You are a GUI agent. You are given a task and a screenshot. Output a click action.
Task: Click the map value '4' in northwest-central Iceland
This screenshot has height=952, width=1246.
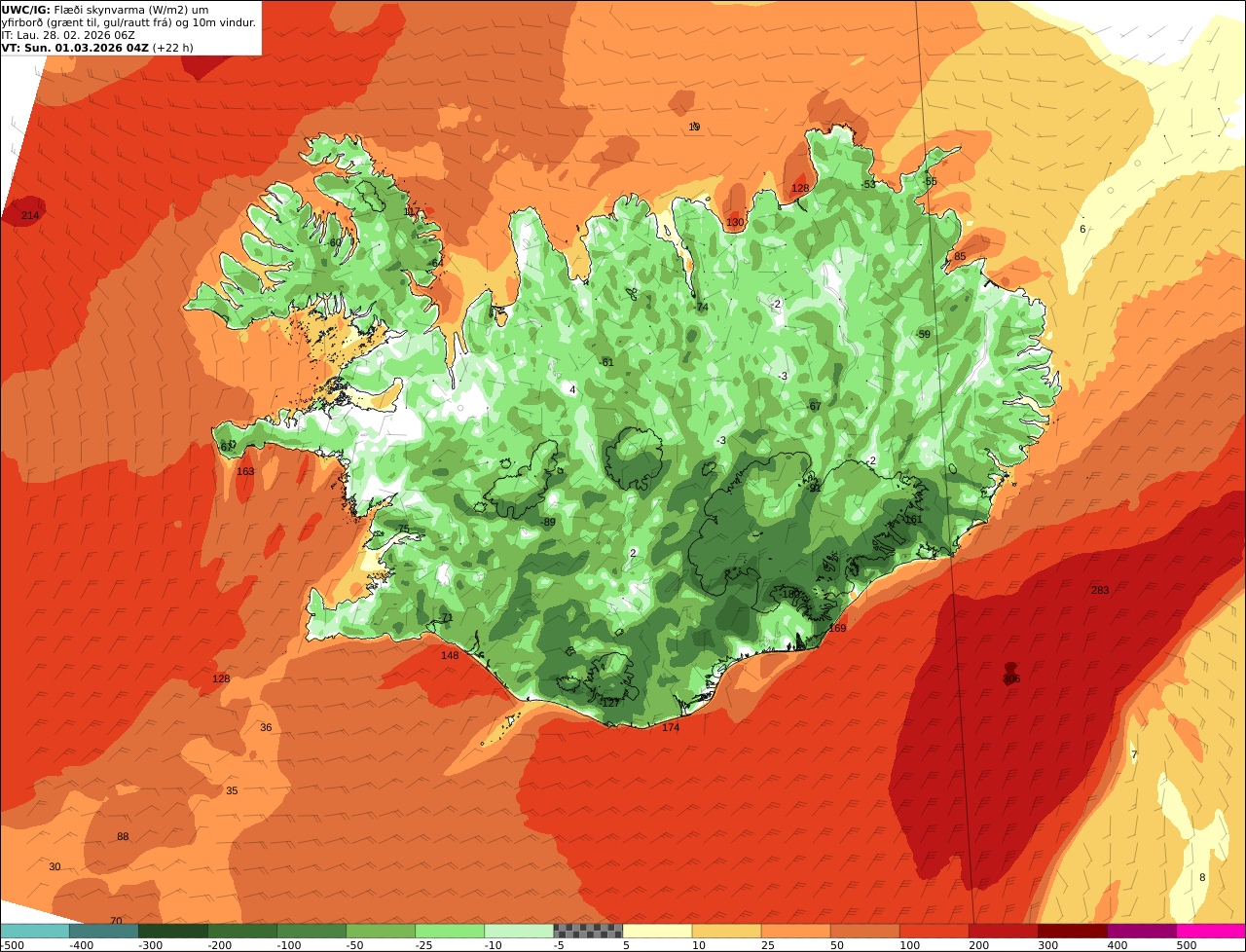(572, 390)
